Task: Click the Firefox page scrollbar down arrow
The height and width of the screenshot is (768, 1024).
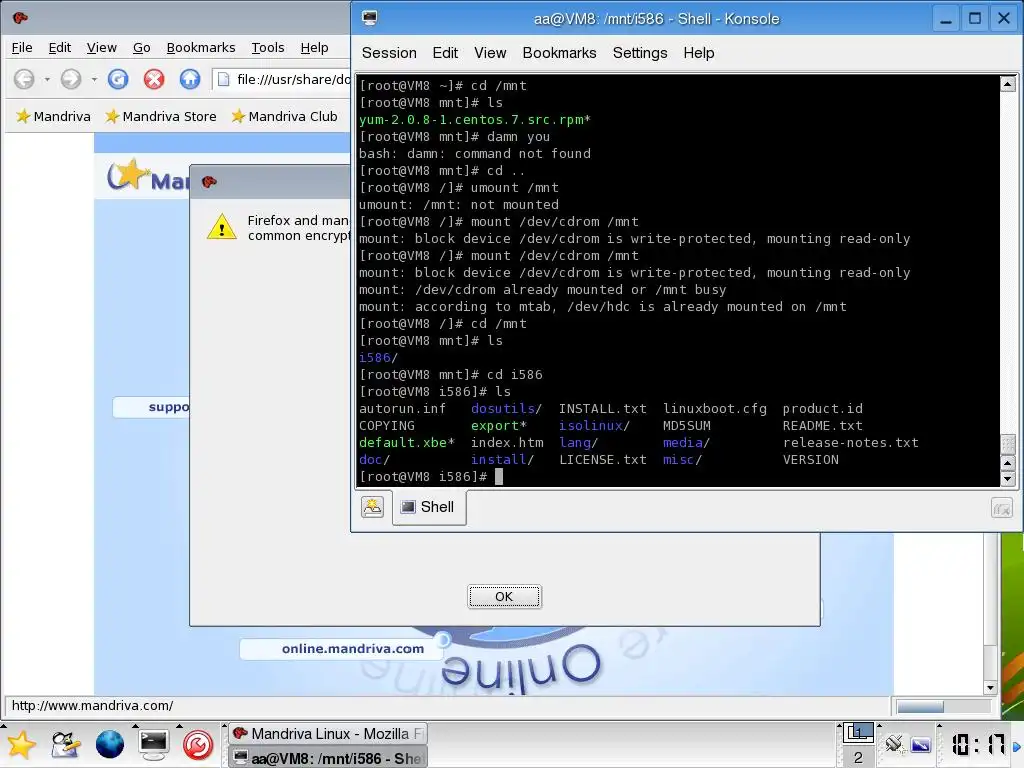Action: [990, 688]
